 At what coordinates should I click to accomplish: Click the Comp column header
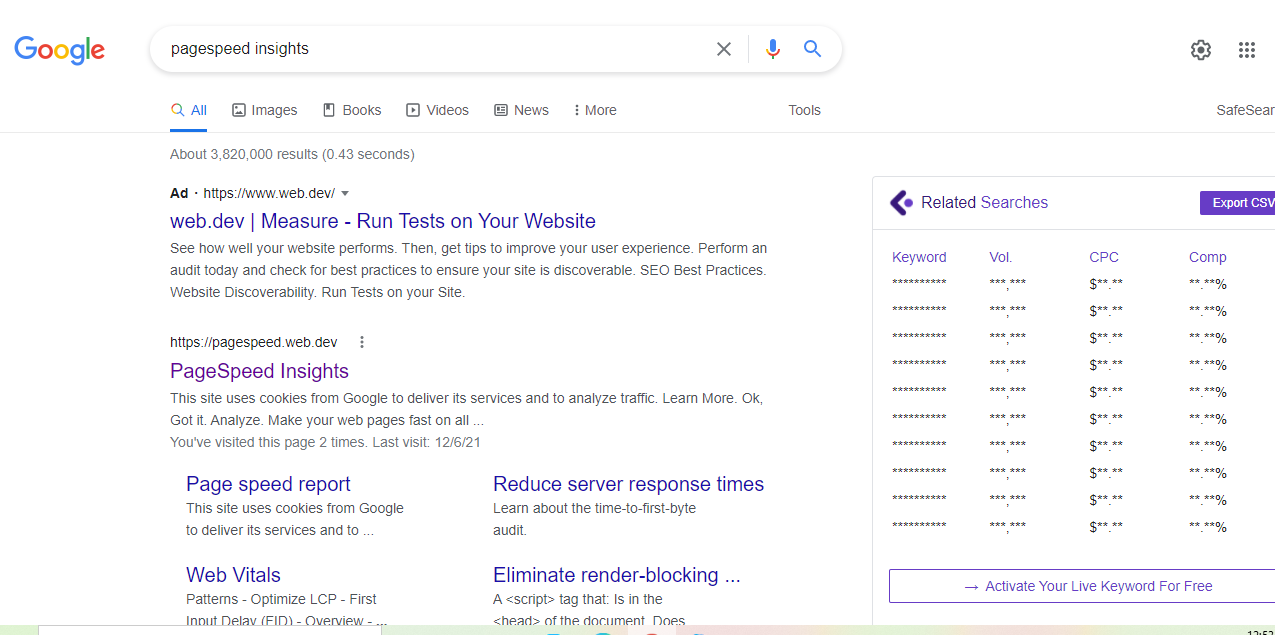[1207, 257]
